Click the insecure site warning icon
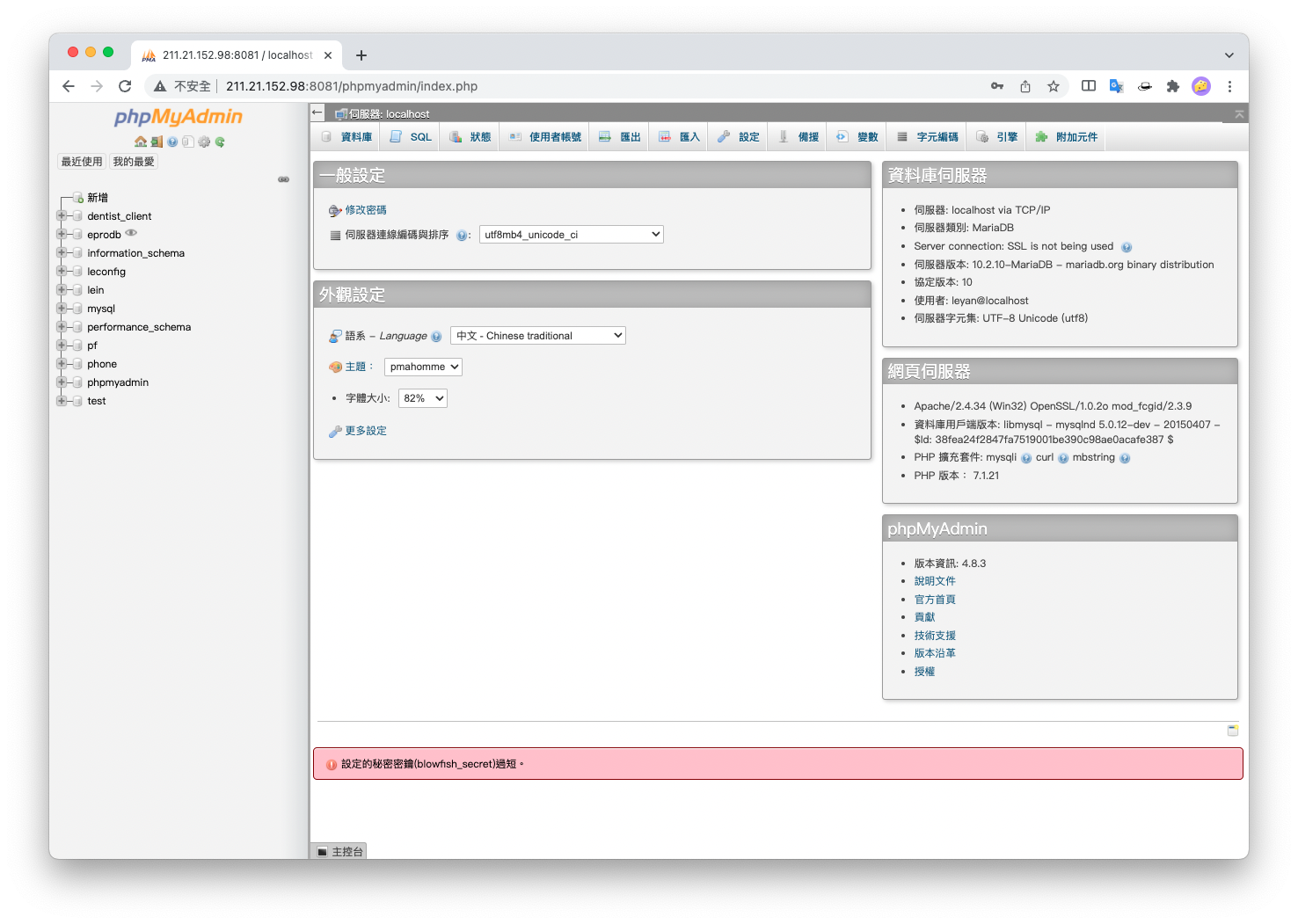1298x924 pixels. tap(160, 86)
